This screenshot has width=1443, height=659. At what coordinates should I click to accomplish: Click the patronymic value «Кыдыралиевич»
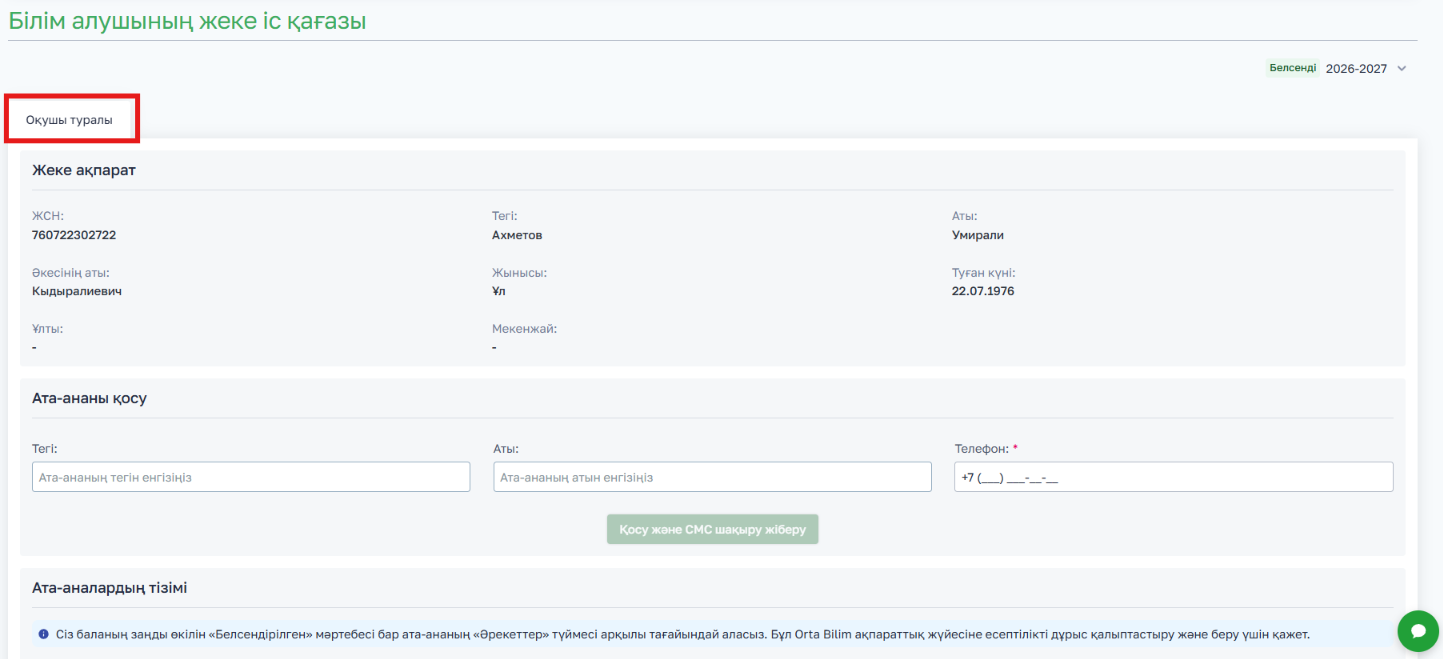[x=77, y=291]
